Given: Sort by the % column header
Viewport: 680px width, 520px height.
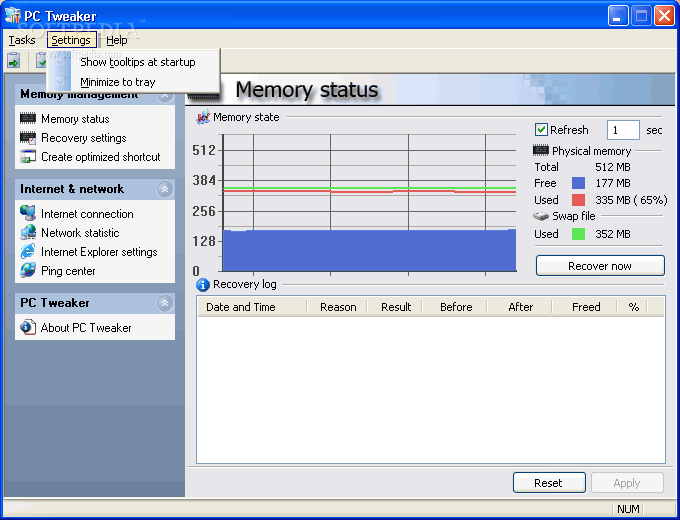Looking at the screenshot, I should 633,307.
